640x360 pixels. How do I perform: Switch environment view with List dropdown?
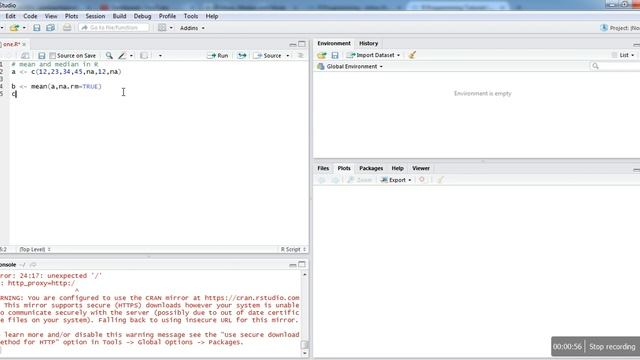623,55
